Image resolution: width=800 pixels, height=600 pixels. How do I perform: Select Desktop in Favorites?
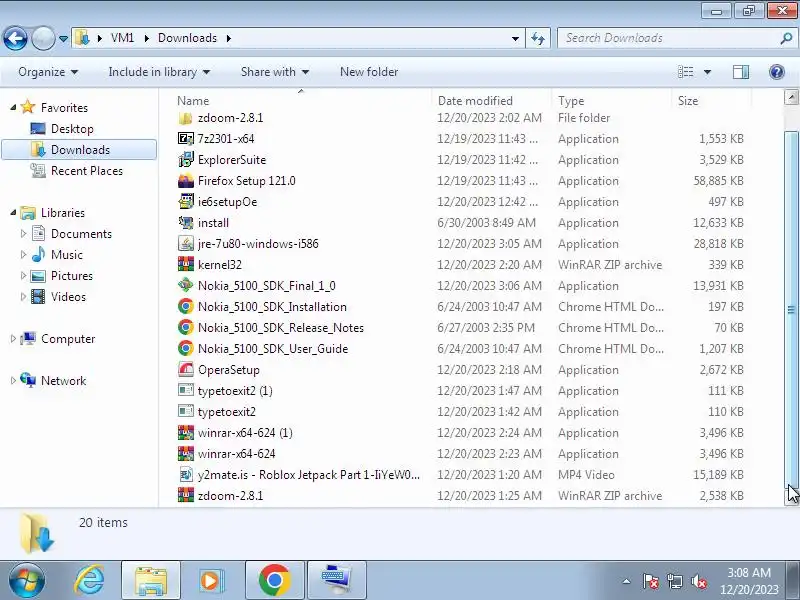point(72,129)
